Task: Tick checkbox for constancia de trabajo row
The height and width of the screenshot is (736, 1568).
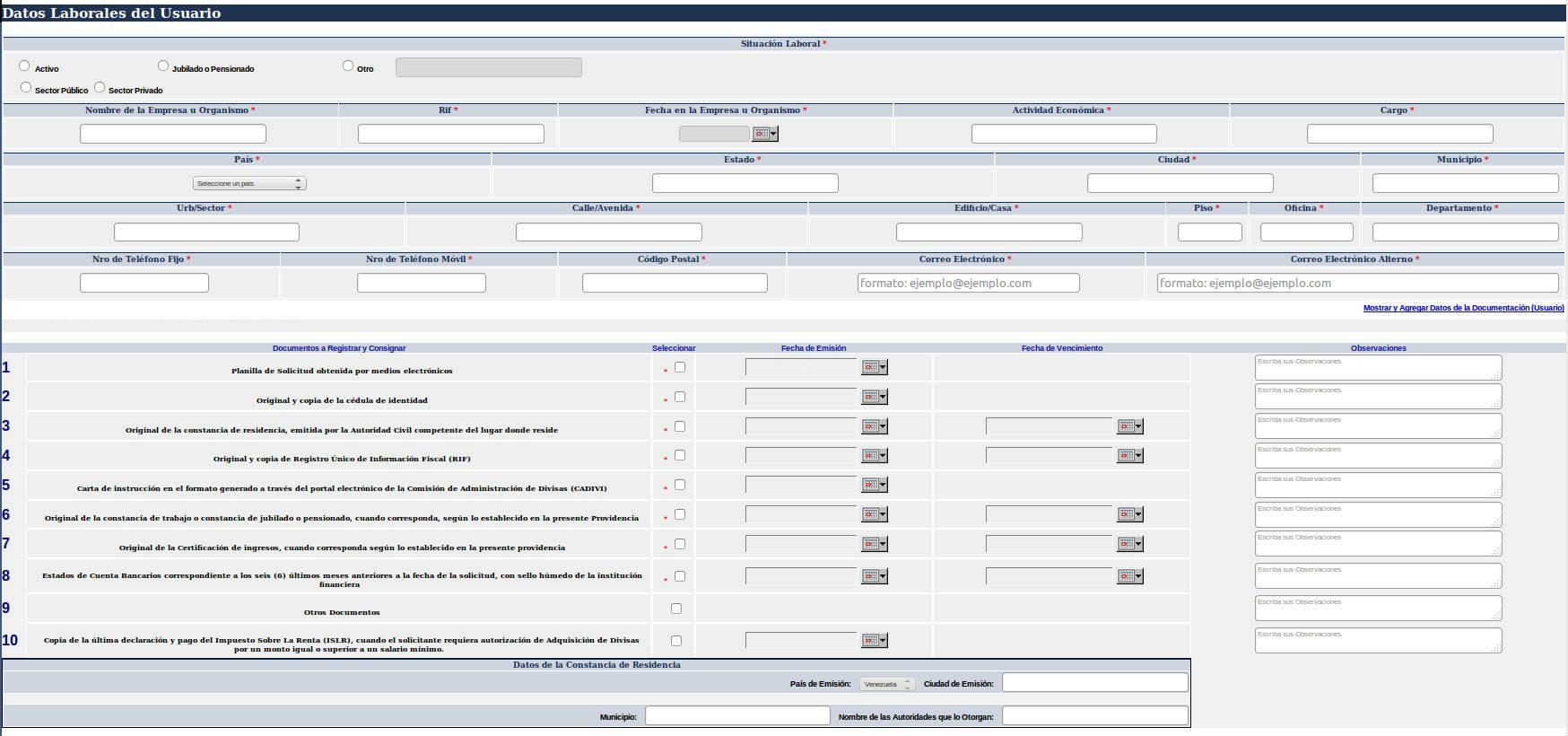Action: tap(679, 514)
